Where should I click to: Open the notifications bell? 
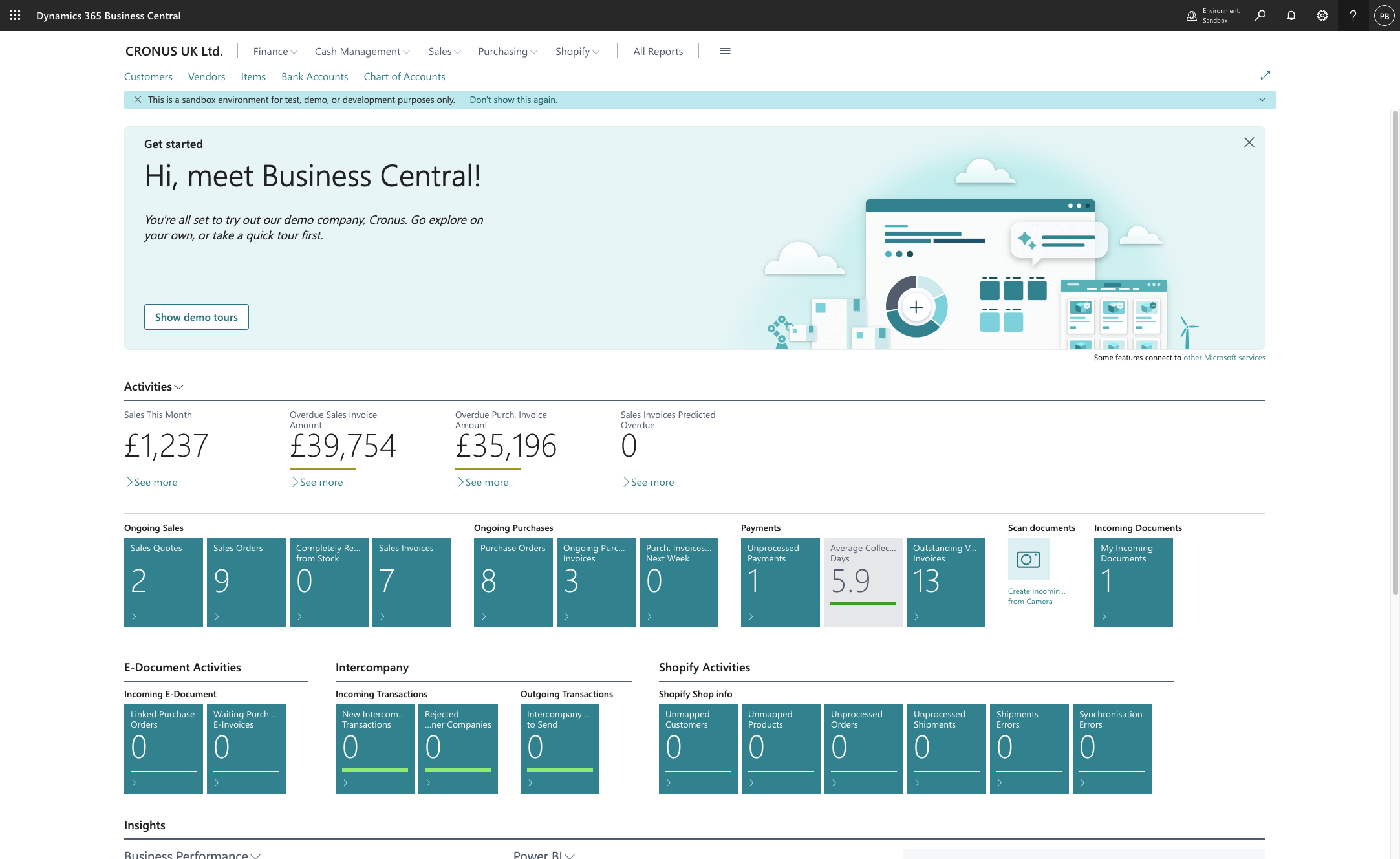pos(1291,16)
